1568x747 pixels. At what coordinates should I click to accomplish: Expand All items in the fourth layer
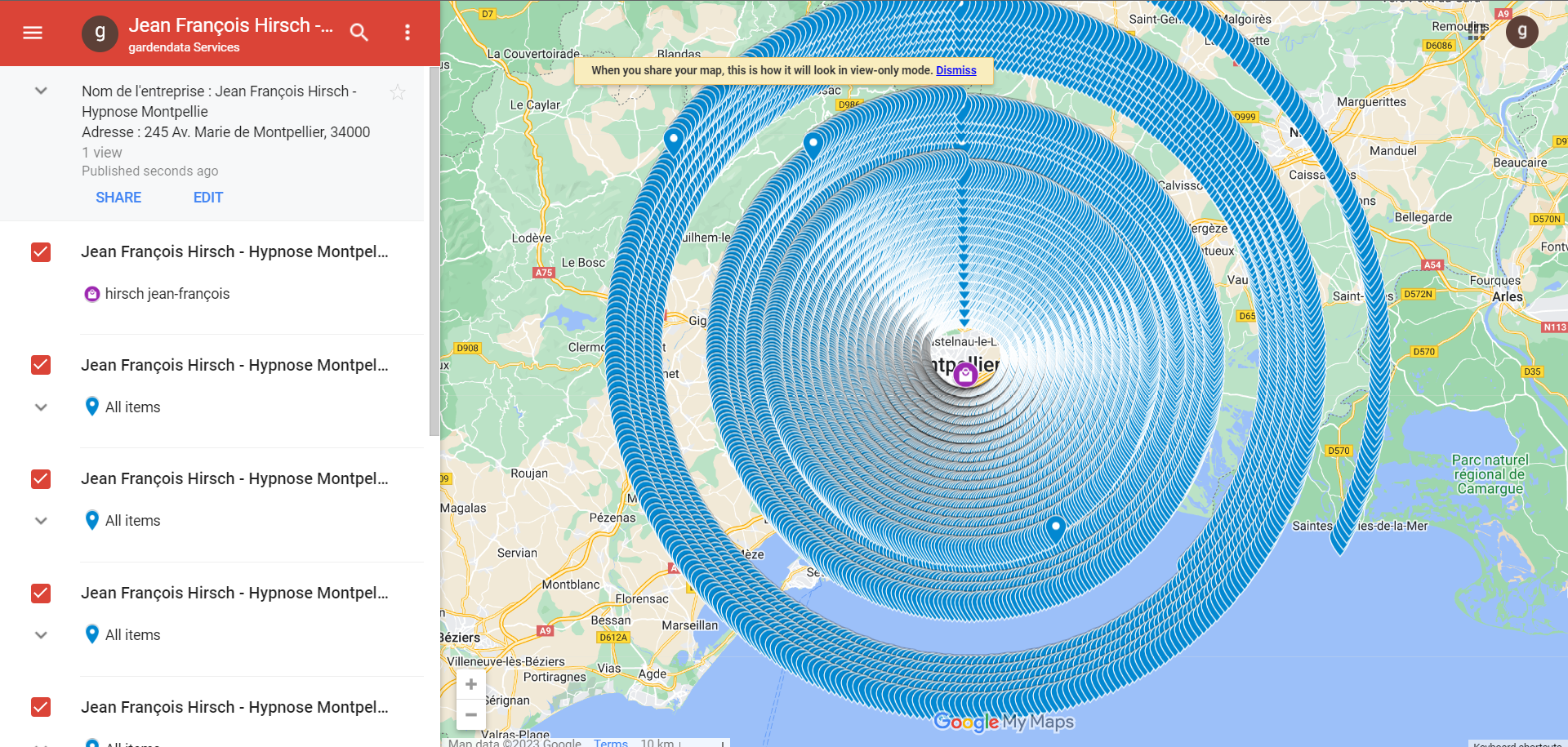pyautogui.click(x=41, y=635)
